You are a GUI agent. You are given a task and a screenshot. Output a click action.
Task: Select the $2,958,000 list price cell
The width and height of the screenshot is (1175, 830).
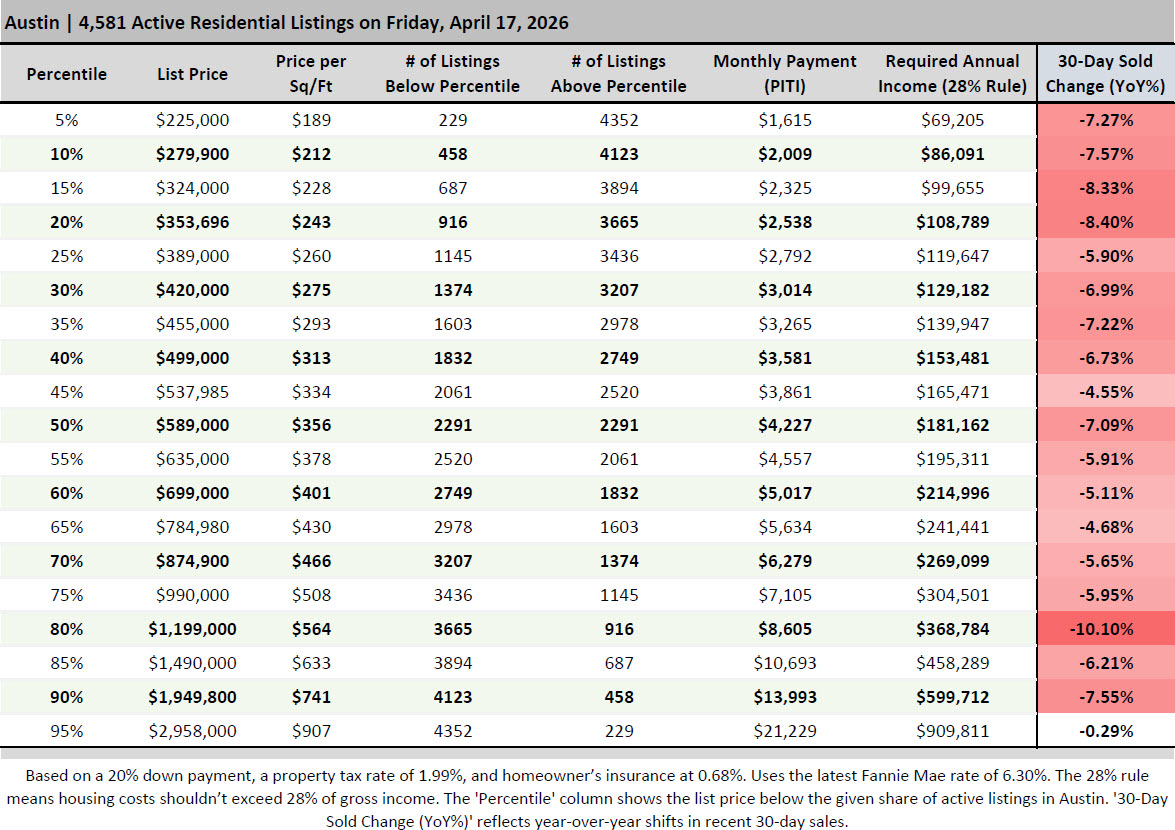pyautogui.click(x=192, y=731)
